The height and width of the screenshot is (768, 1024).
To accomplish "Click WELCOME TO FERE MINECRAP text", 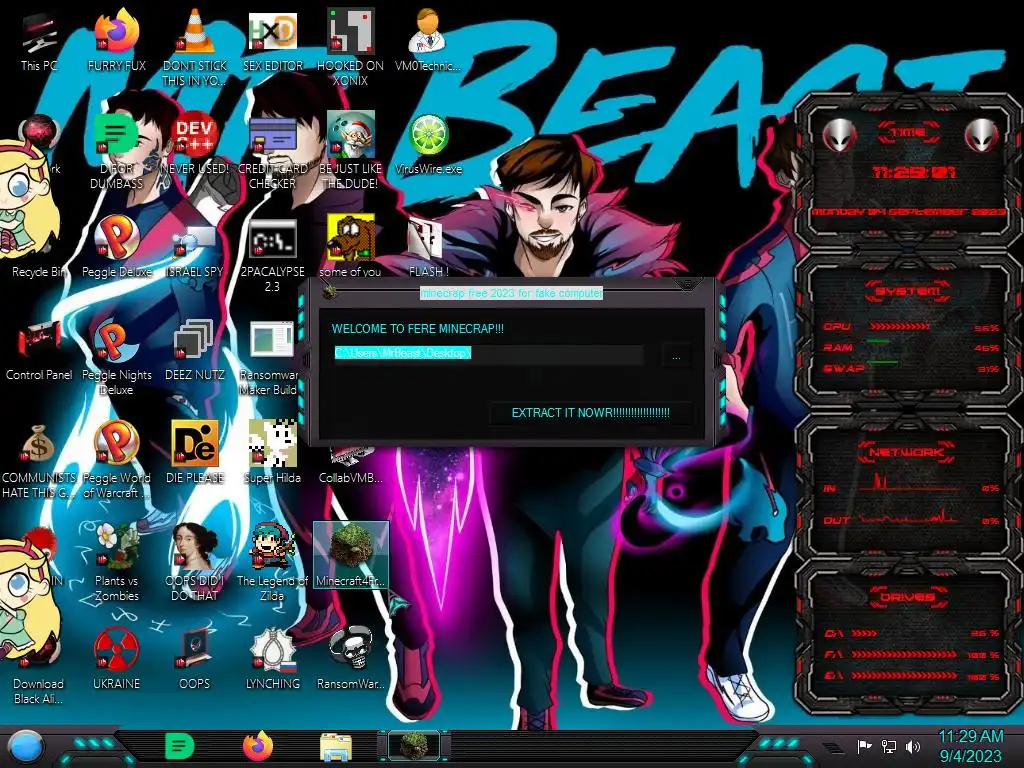I will point(417,329).
